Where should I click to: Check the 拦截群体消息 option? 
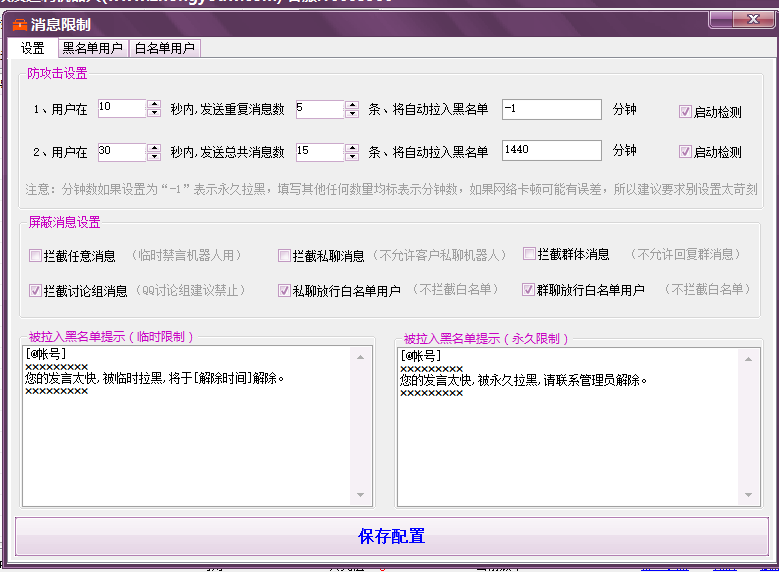[x=529, y=254]
